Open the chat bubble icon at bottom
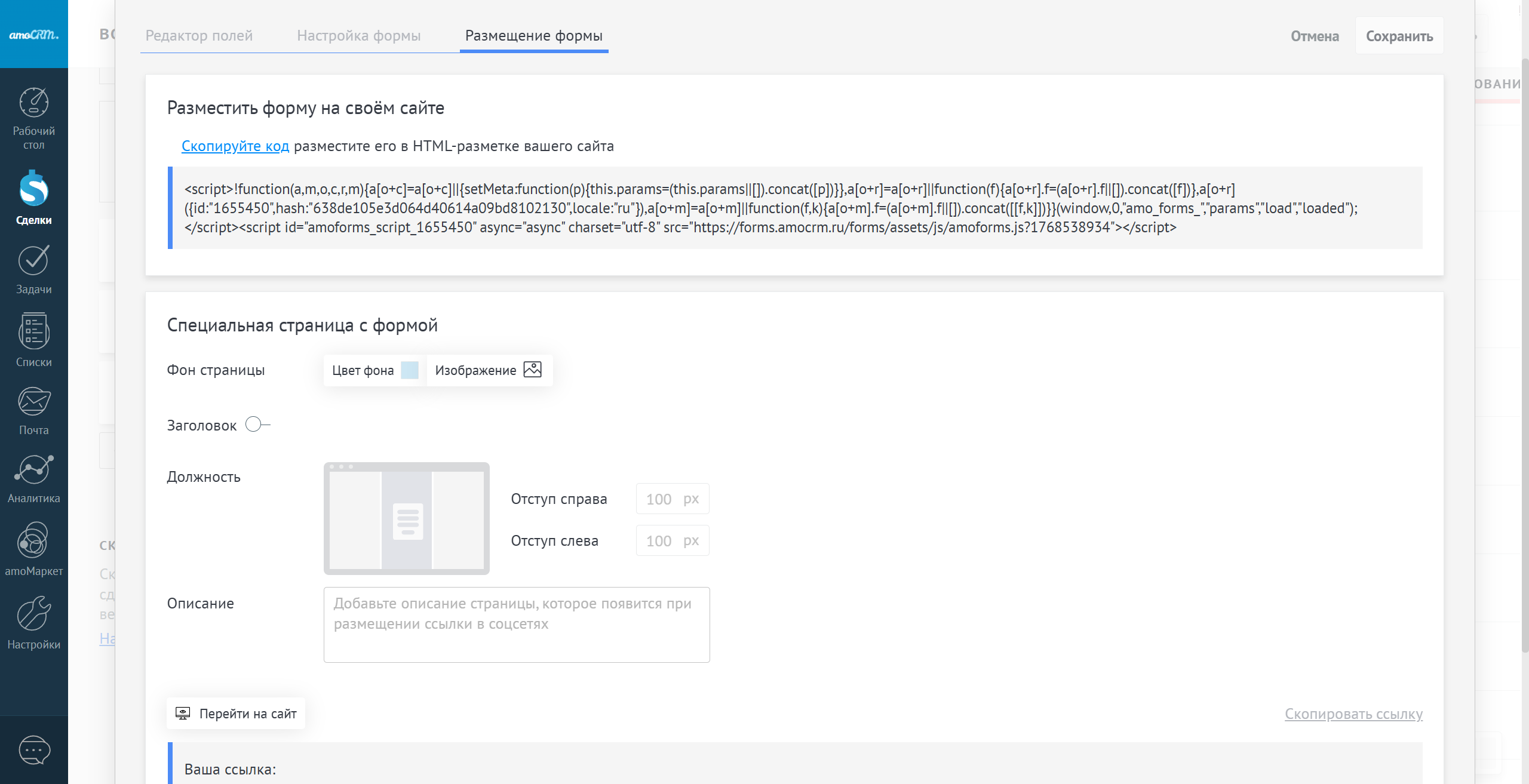This screenshot has height=784, width=1529. pyautogui.click(x=34, y=750)
